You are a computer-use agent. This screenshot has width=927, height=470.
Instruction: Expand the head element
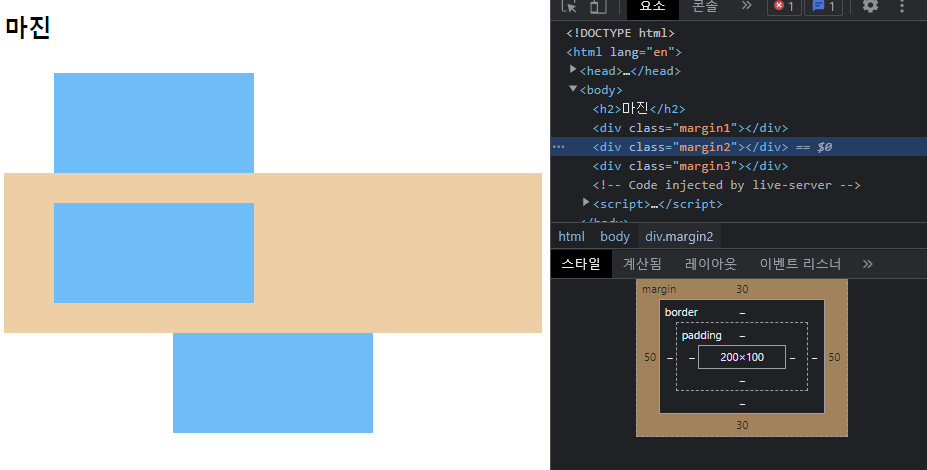click(x=573, y=70)
